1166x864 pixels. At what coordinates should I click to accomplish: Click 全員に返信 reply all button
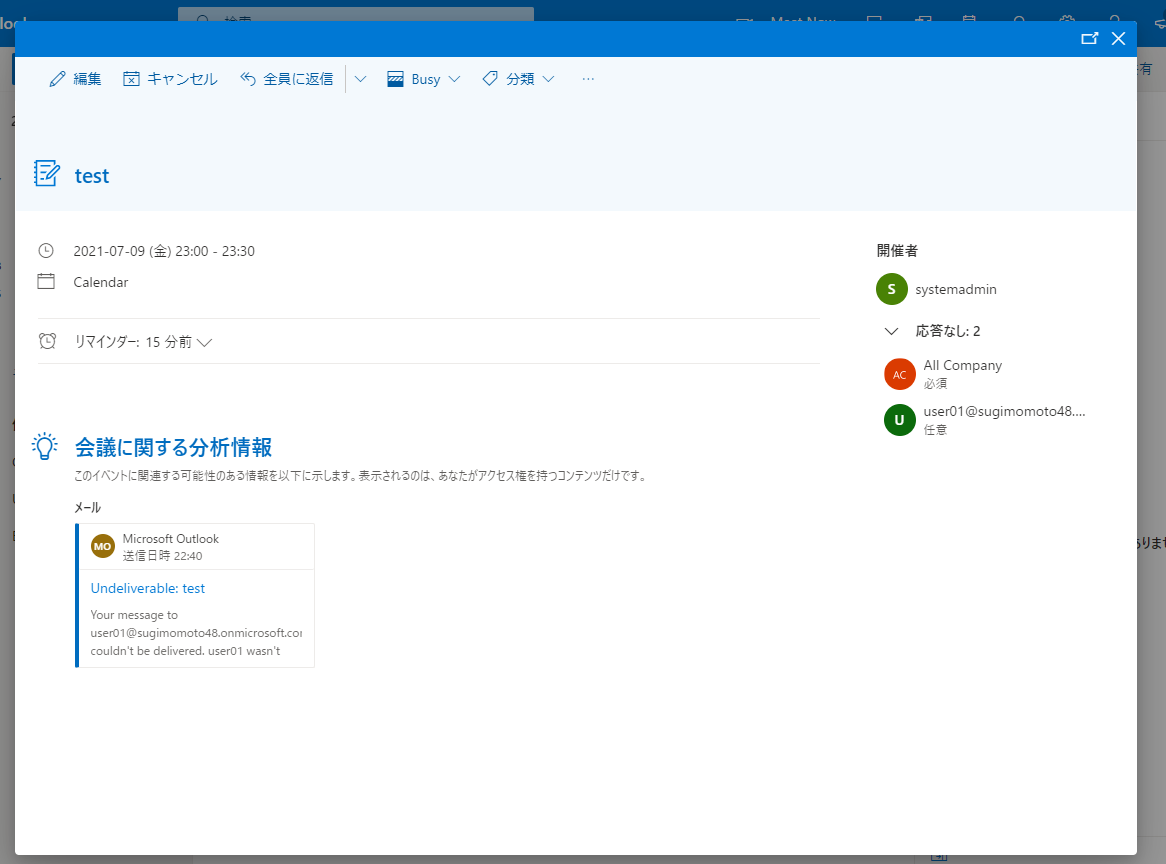click(x=287, y=79)
